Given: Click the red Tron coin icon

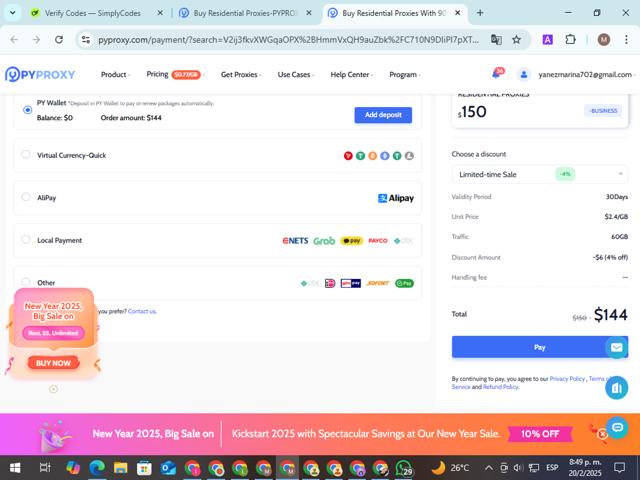Looking at the screenshot, I should pyautogui.click(x=348, y=156).
